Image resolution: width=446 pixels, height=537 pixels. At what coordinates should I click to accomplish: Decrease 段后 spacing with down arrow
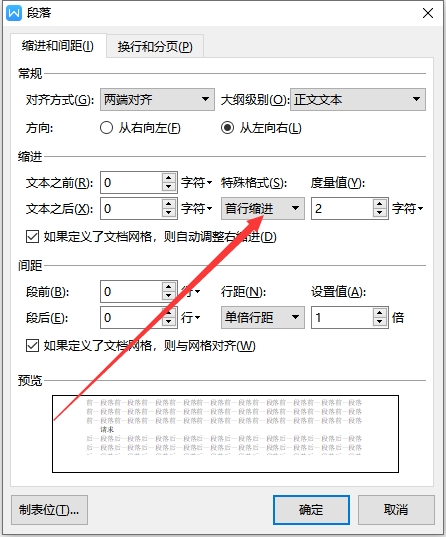[168, 322]
